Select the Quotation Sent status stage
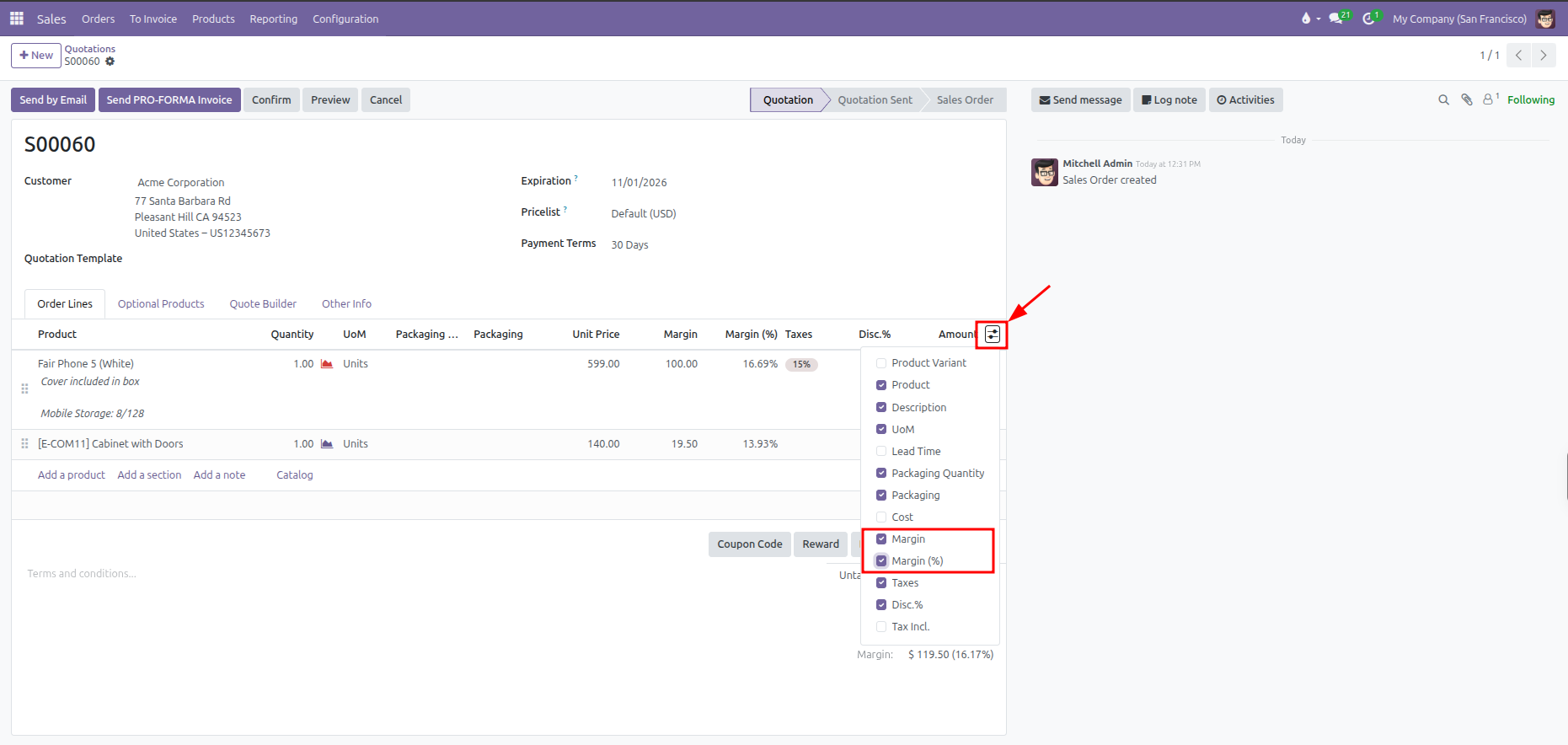The image size is (1568, 745). tap(875, 99)
